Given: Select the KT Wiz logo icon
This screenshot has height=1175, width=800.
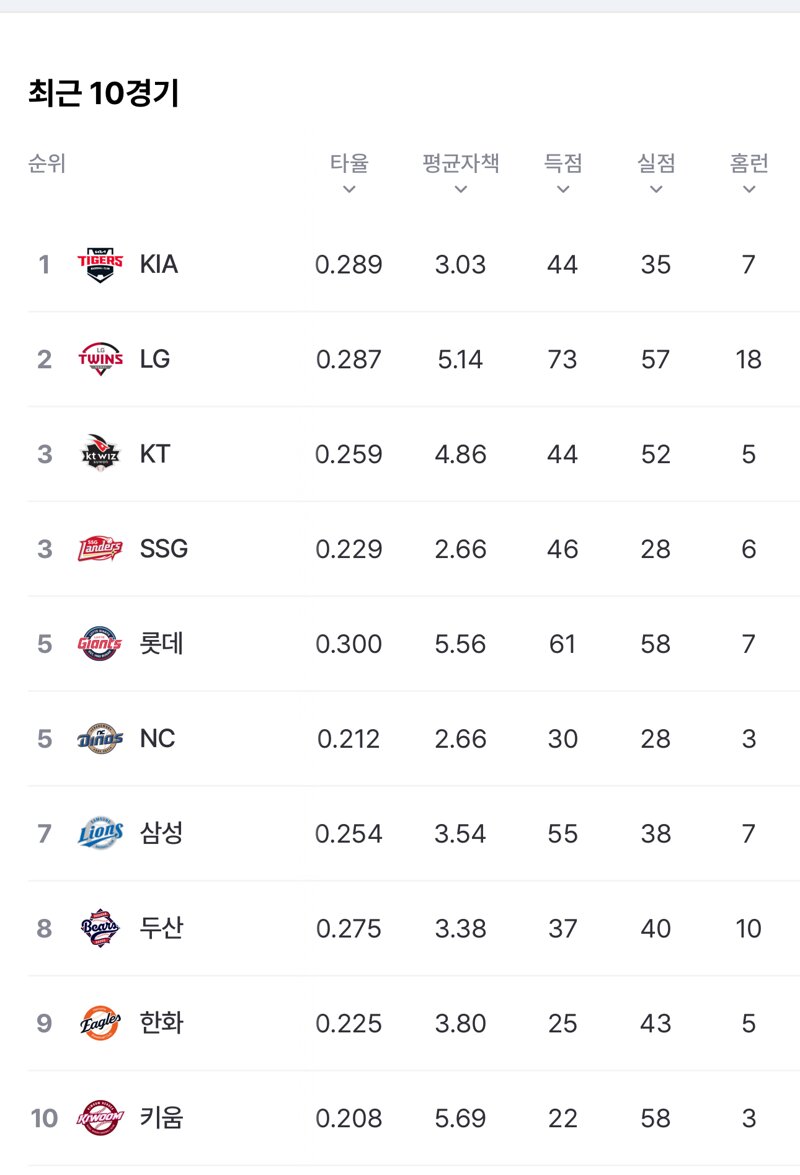Looking at the screenshot, I should 100,453.
